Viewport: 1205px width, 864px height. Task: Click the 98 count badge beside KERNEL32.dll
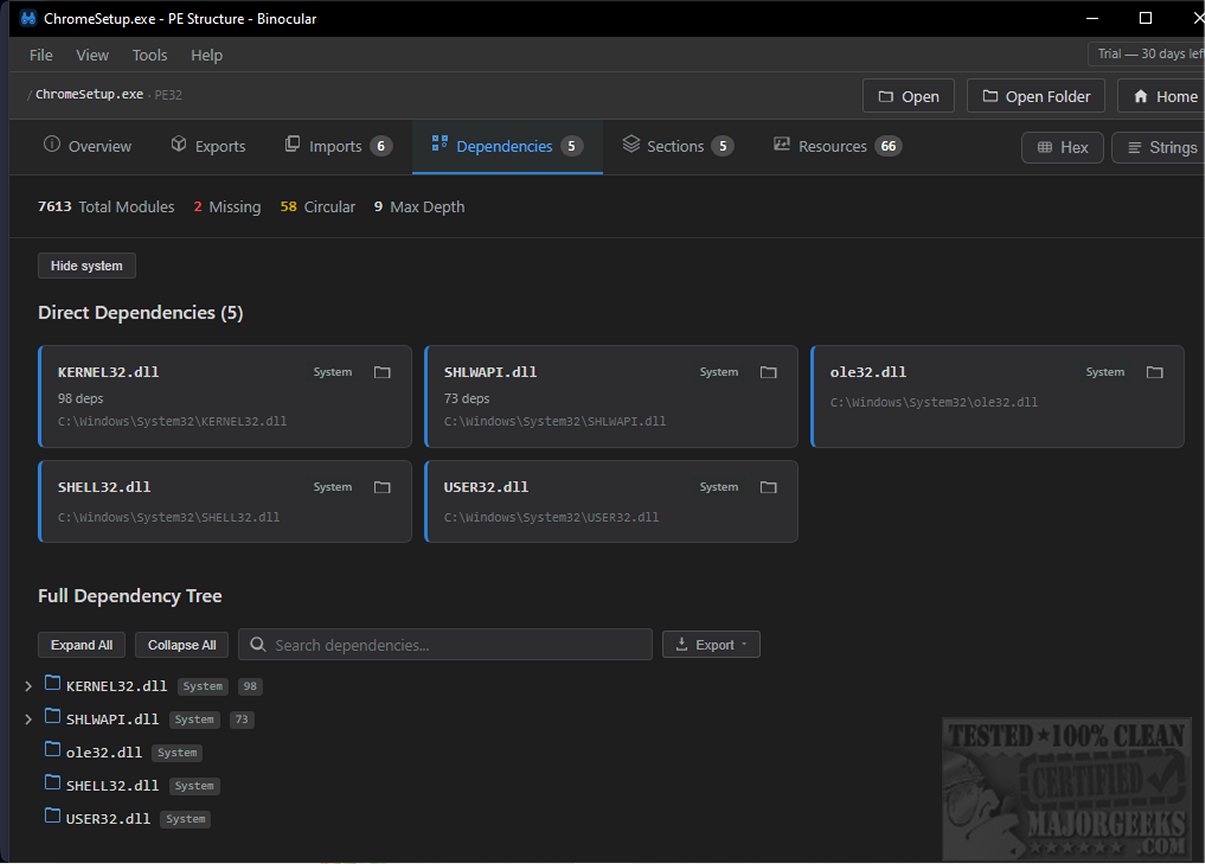(250, 686)
